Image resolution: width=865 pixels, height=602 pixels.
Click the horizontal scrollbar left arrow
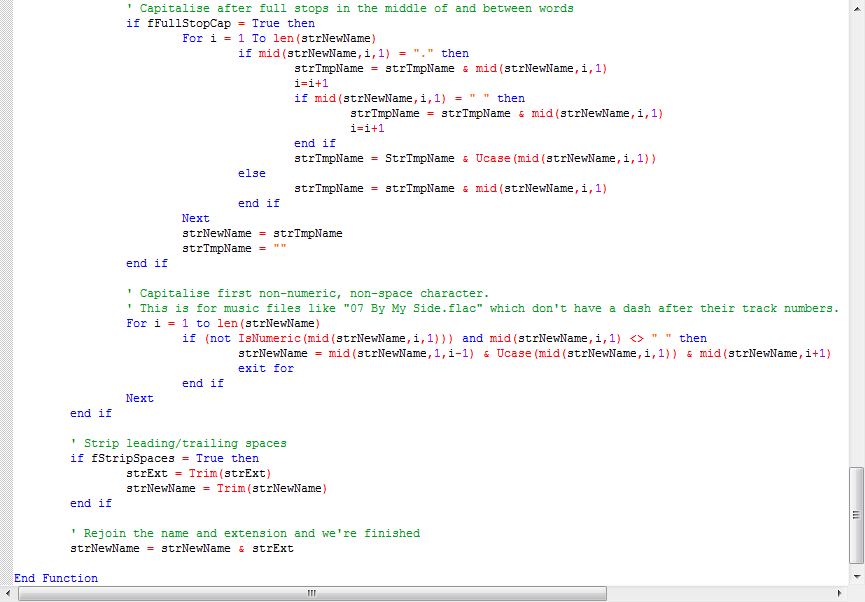click(x=7, y=593)
